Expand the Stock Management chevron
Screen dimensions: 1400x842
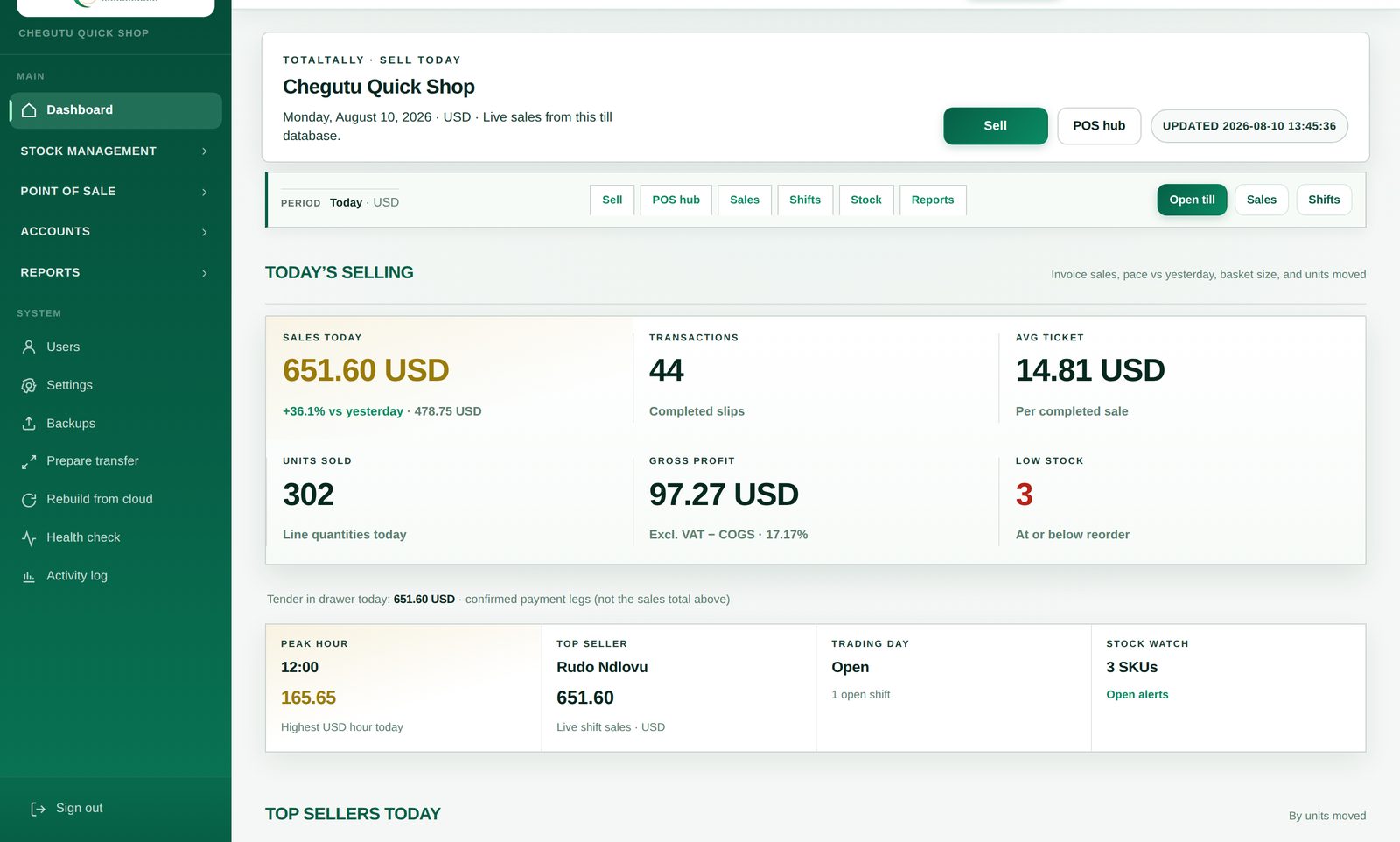205,151
